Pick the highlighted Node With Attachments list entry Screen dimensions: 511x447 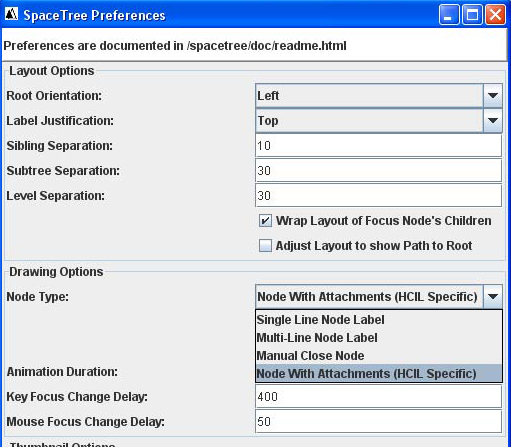coord(379,373)
